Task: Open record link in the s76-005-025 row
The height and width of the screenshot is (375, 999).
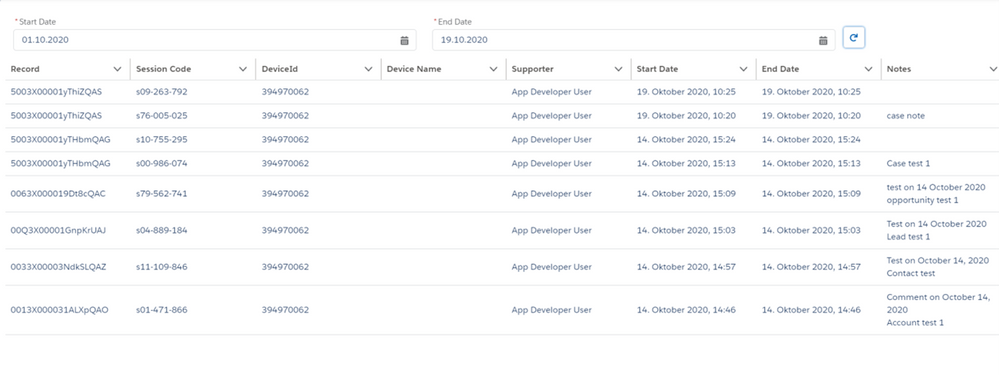Action: point(56,116)
